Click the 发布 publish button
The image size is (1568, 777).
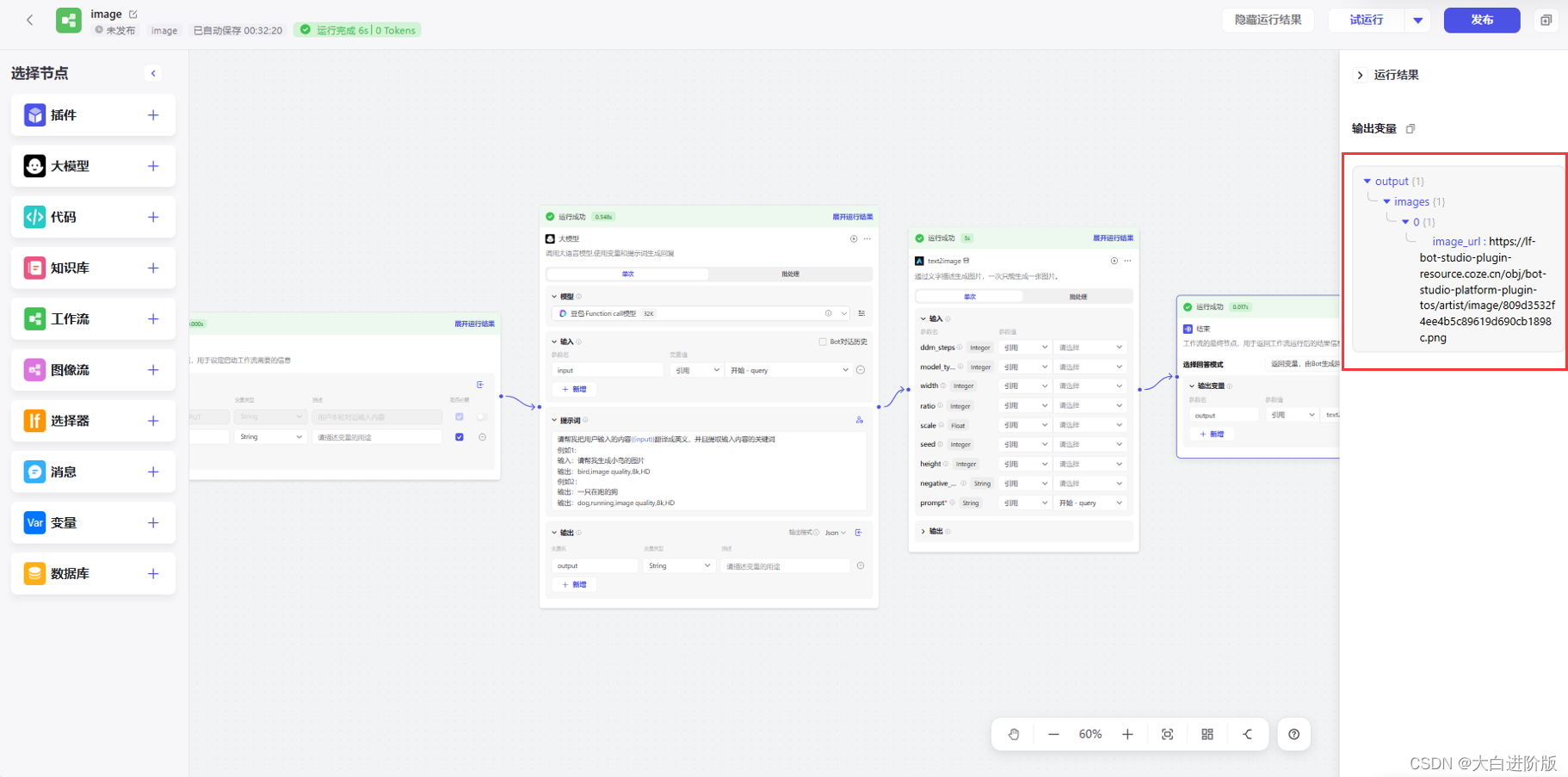tap(1481, 20)
